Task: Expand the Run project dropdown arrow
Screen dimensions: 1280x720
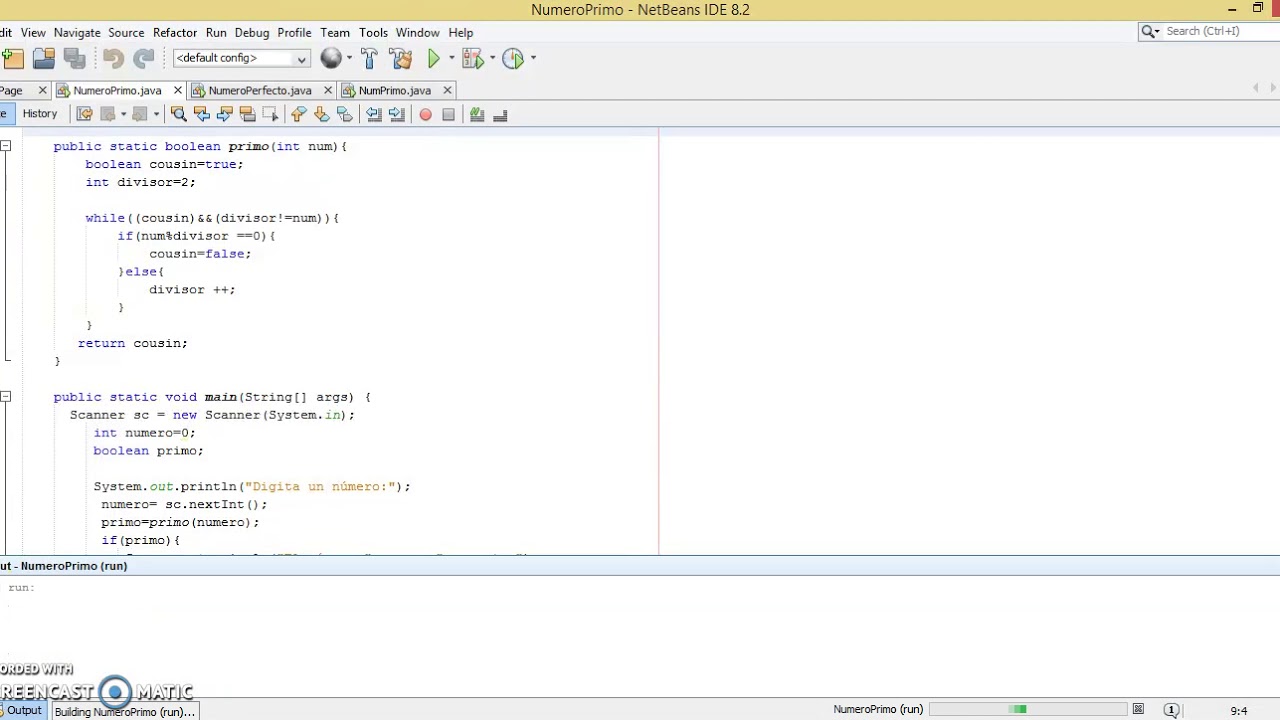Action: (452, 59)
